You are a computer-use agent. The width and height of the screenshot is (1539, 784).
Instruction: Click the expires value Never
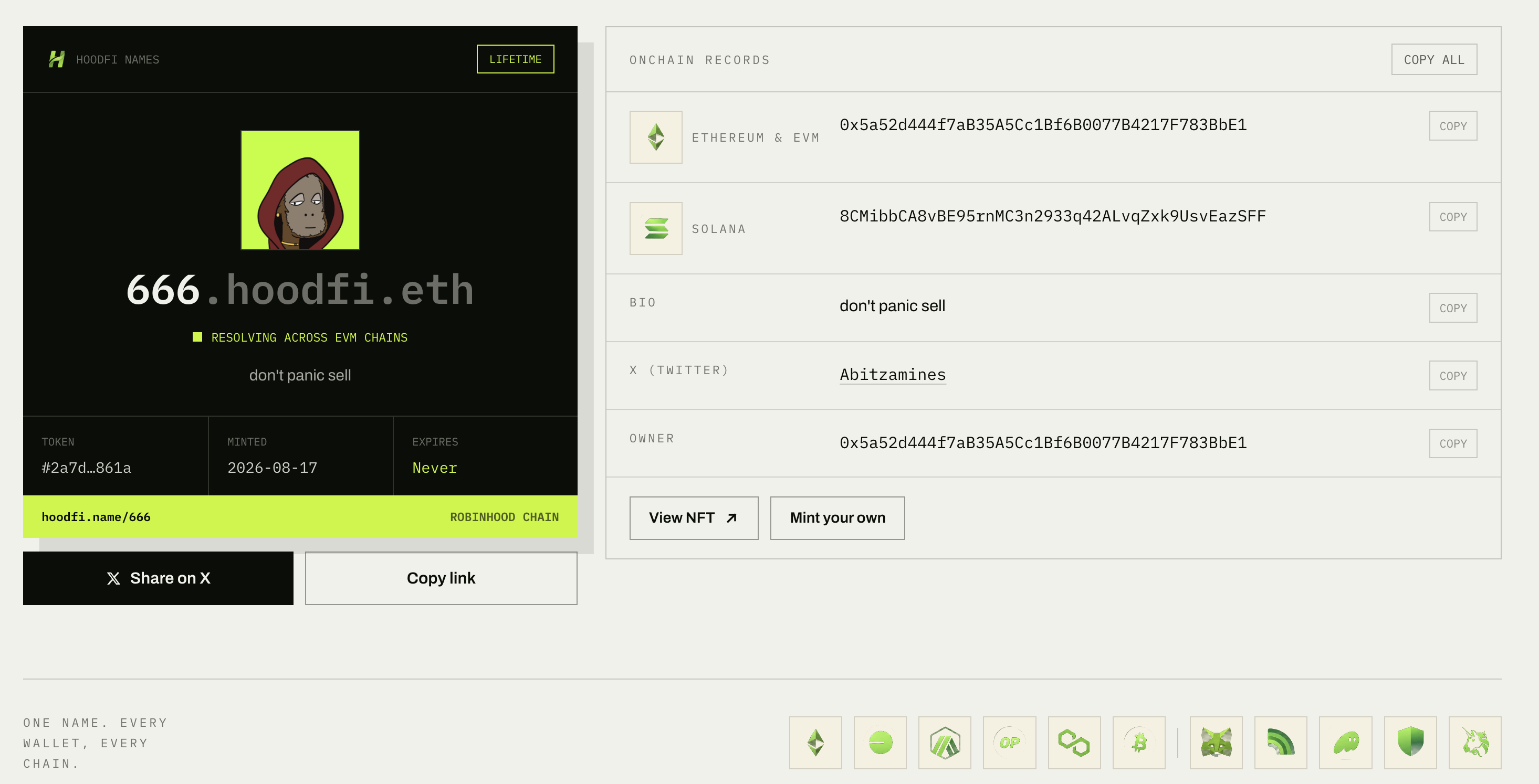tap(434, 468)
